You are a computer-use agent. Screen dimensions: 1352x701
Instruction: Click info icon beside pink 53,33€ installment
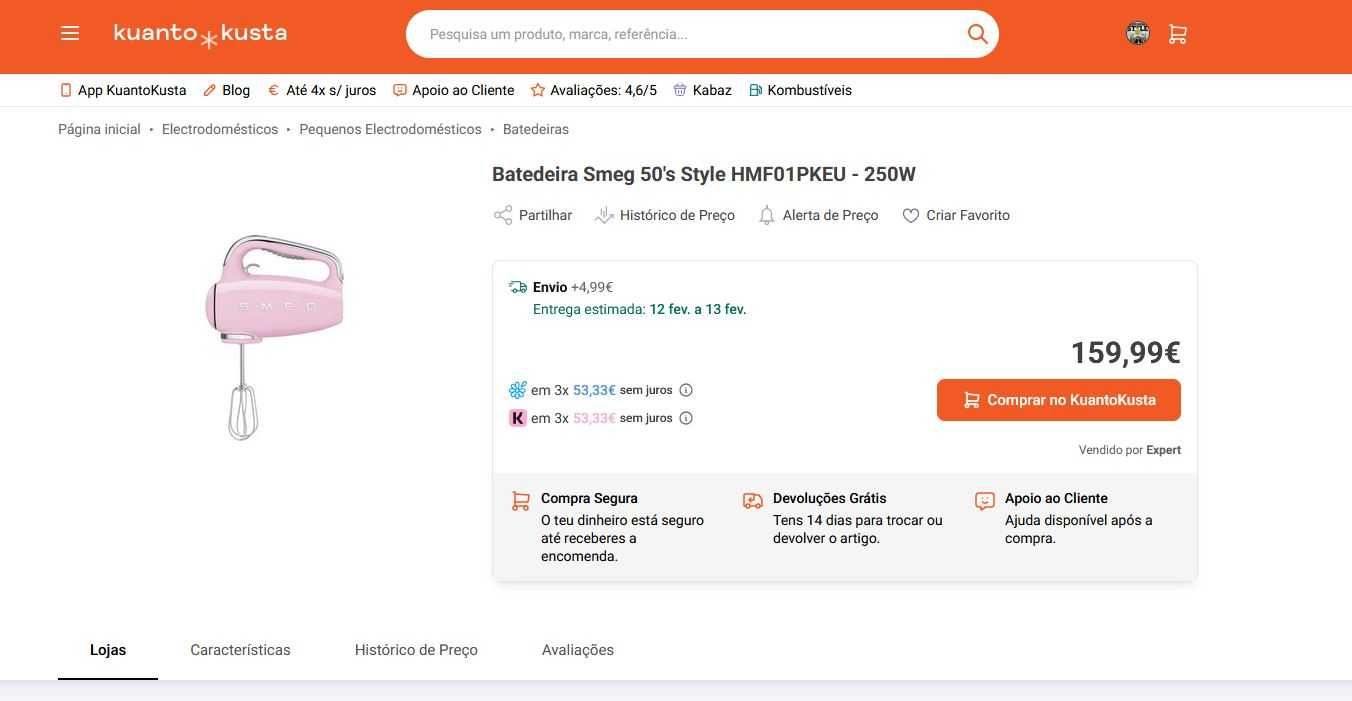[686, 418]
